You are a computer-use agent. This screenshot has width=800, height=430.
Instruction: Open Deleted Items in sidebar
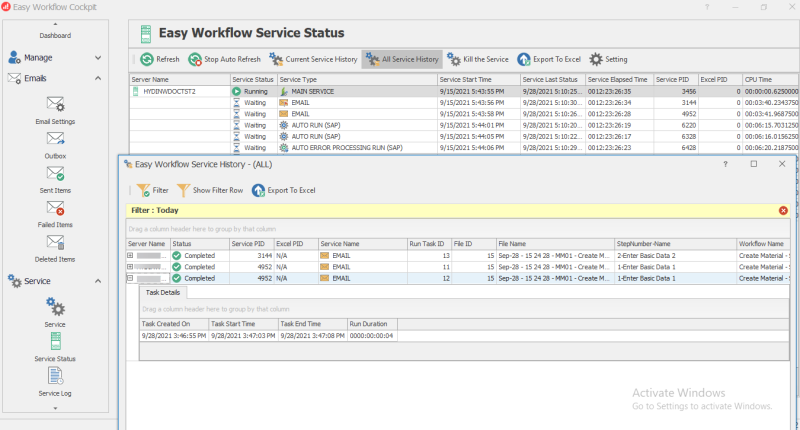55,244
